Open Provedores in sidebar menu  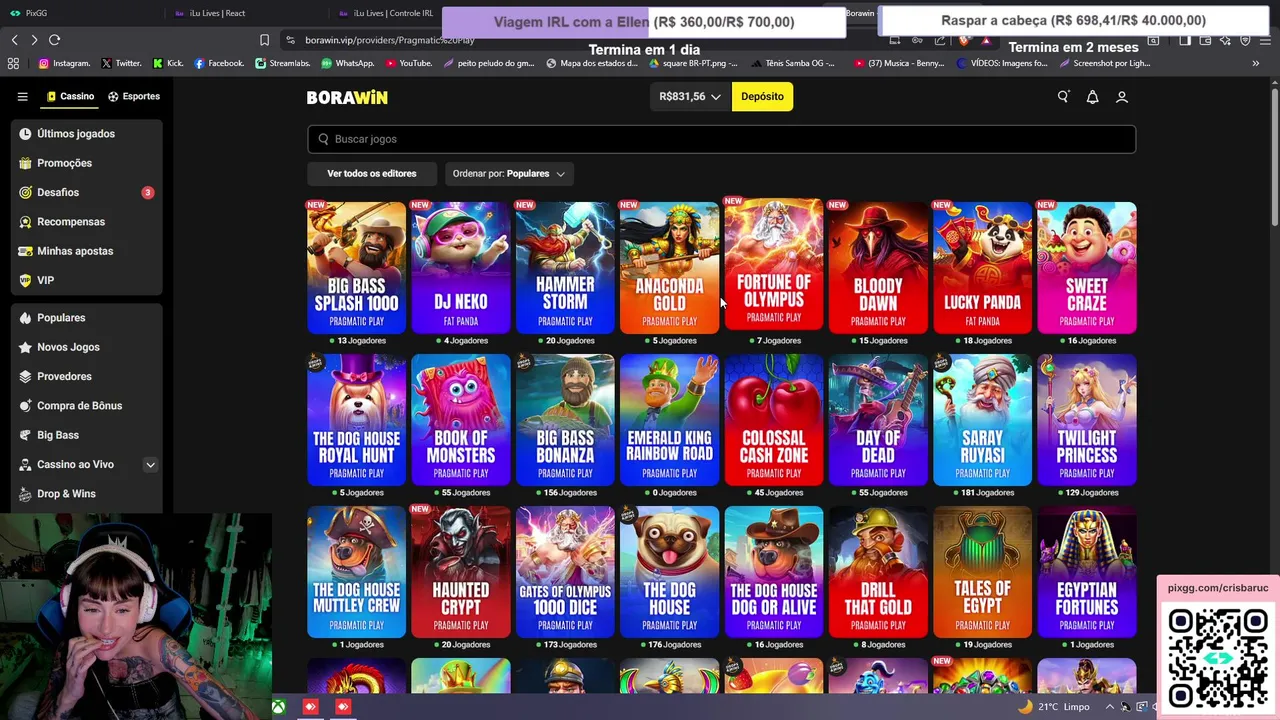[x=86, y=376]
